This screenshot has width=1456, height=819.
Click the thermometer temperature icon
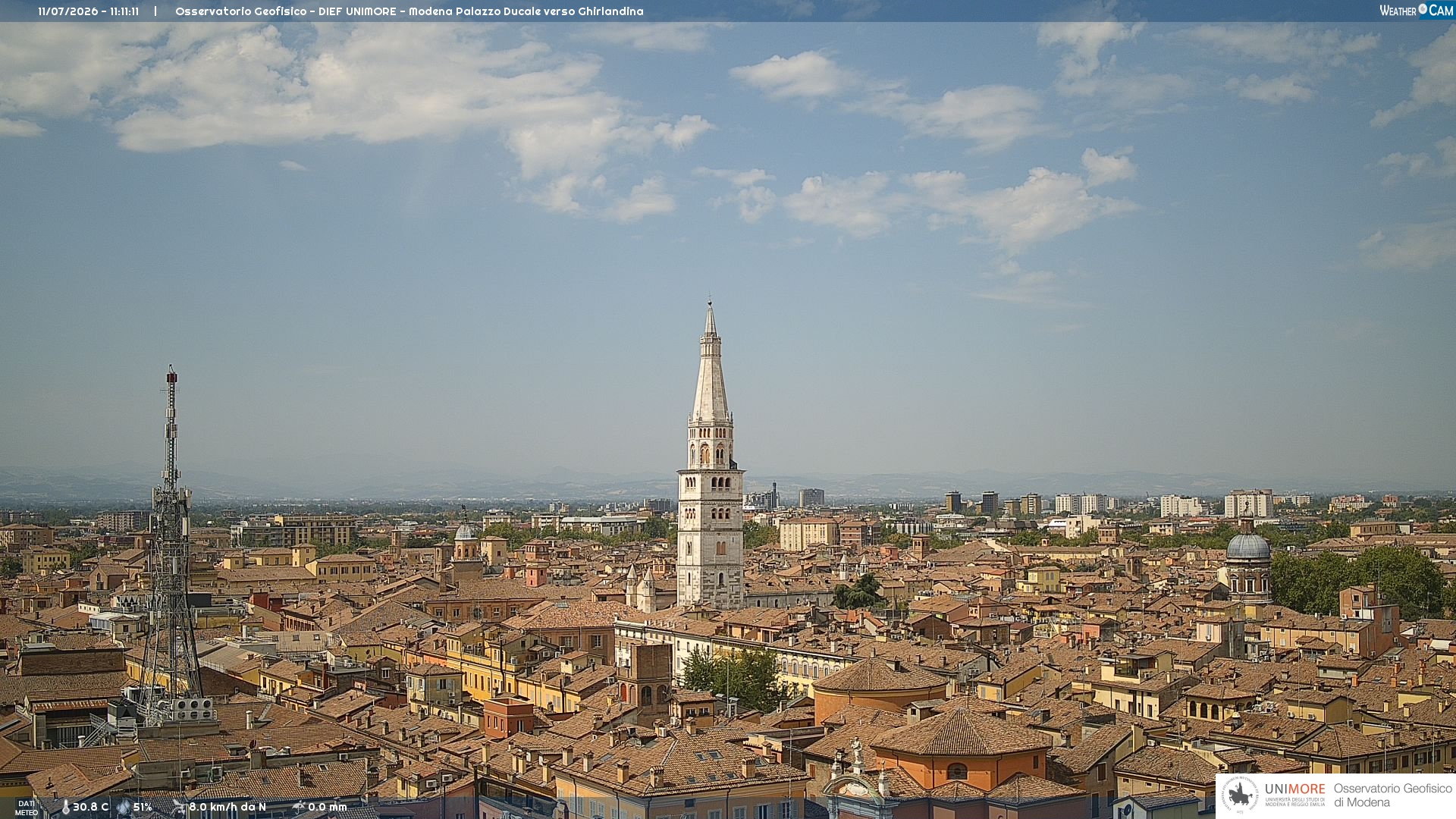[x=66, y=807]
